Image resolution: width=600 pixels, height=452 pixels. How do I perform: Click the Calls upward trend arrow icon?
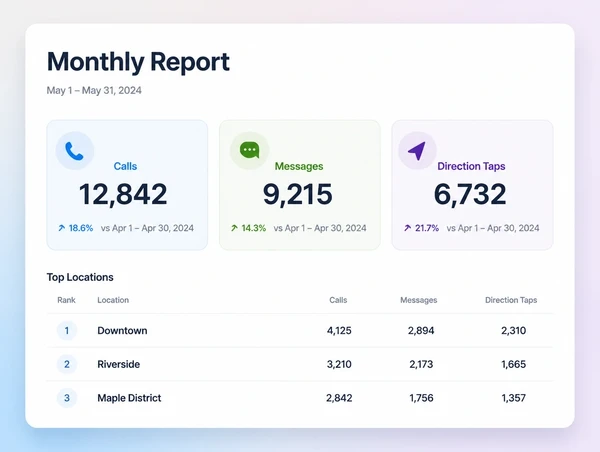62,228
